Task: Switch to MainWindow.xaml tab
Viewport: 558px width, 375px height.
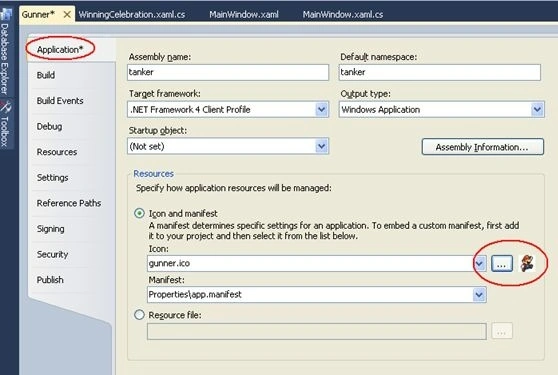Action: 244,15
